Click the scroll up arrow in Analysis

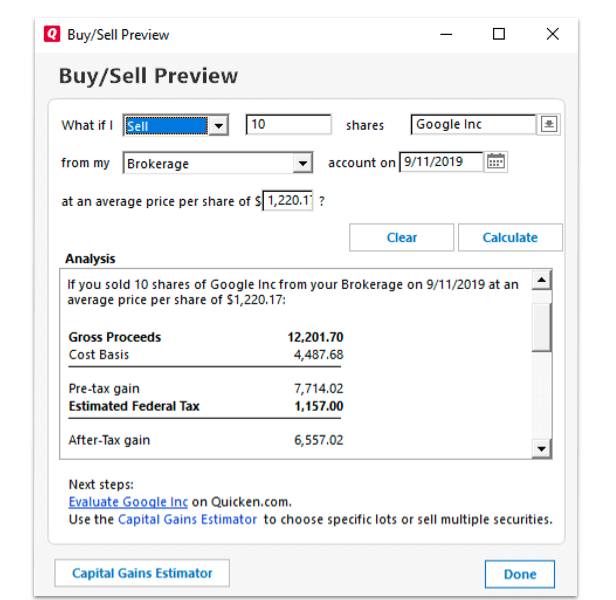[541, 281]
